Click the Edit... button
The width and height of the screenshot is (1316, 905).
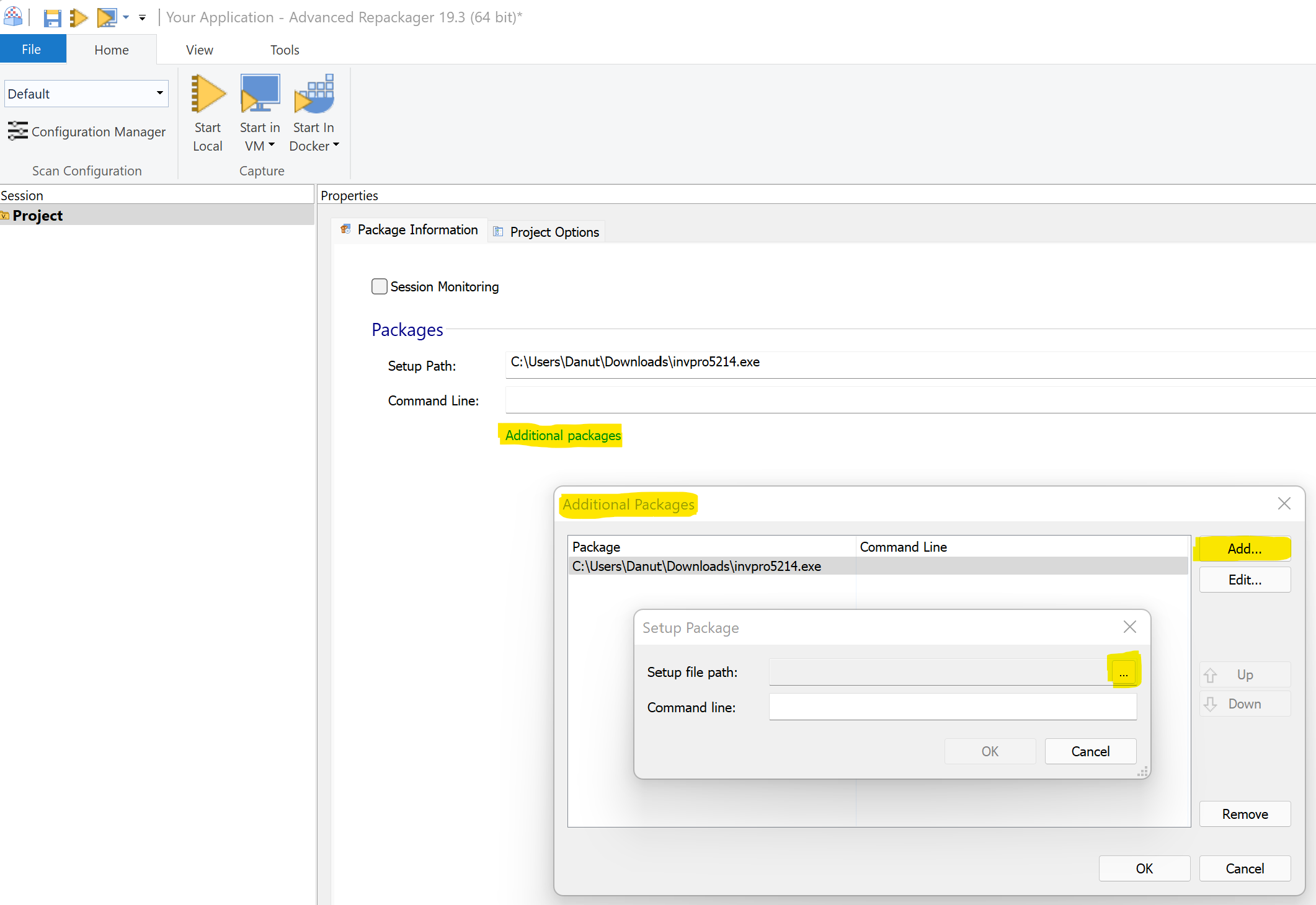[1245, 580]
